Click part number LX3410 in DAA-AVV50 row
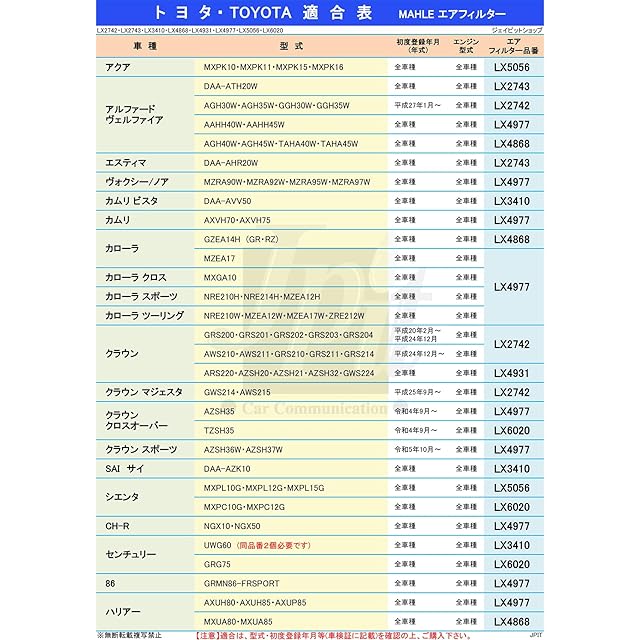 511,201
